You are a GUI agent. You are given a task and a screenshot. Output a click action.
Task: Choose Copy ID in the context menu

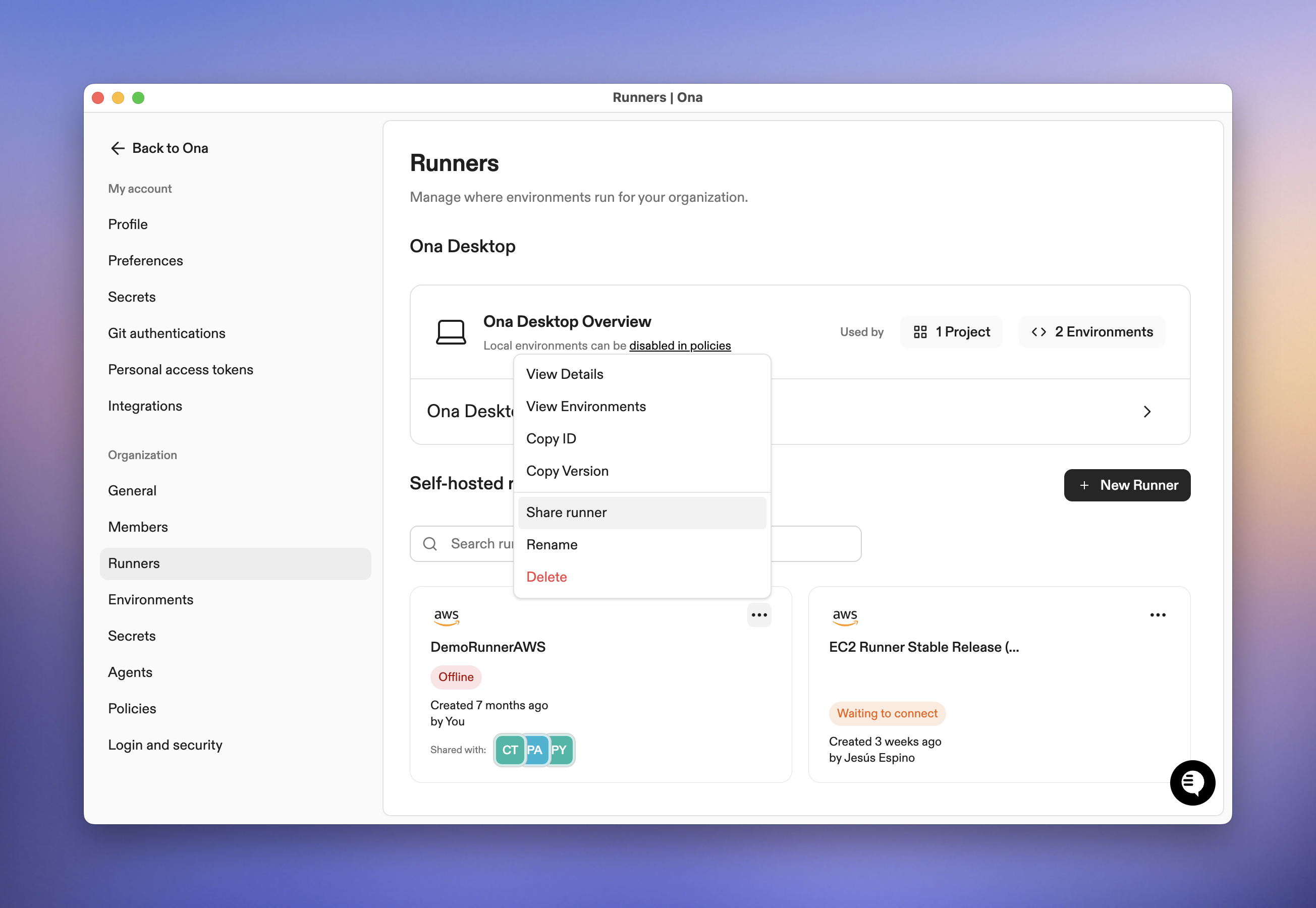tap(551, 439)
